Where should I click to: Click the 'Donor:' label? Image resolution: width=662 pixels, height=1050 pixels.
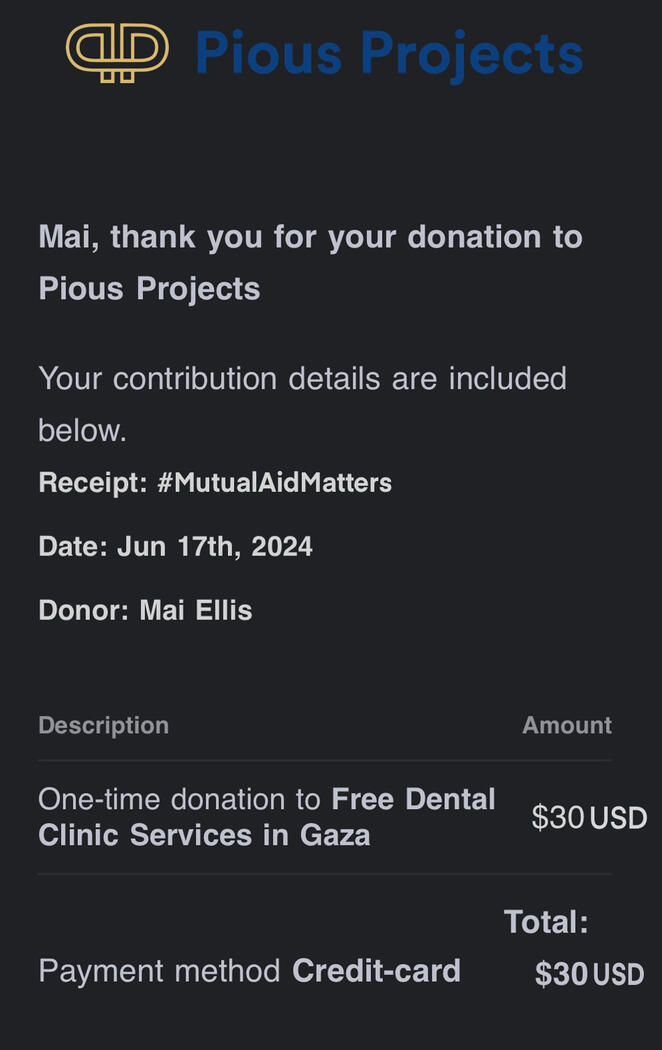pos(83,610)
